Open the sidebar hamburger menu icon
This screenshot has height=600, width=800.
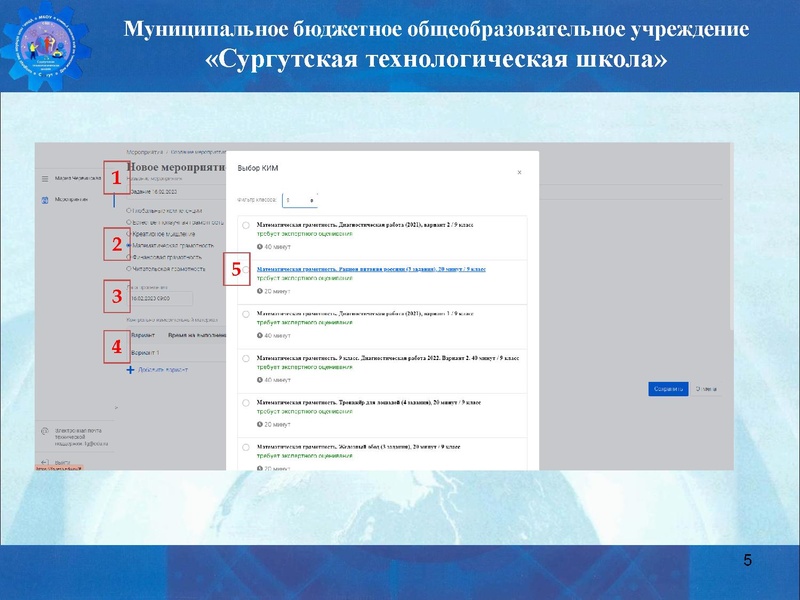44,176
